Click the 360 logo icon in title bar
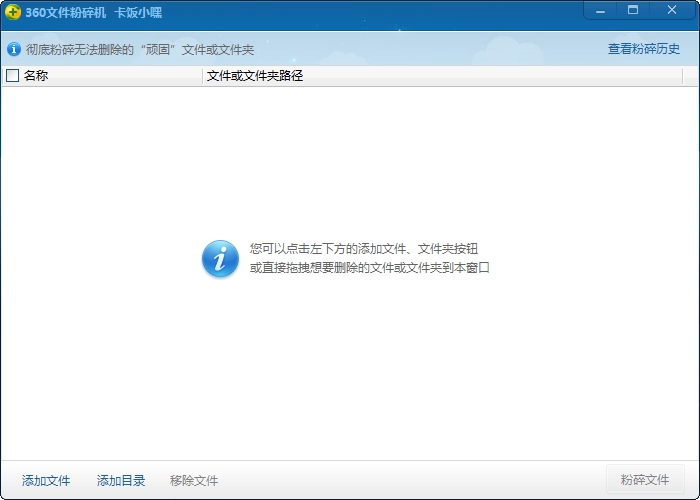This screenshot has height=500, width=700. coord(12,12)
